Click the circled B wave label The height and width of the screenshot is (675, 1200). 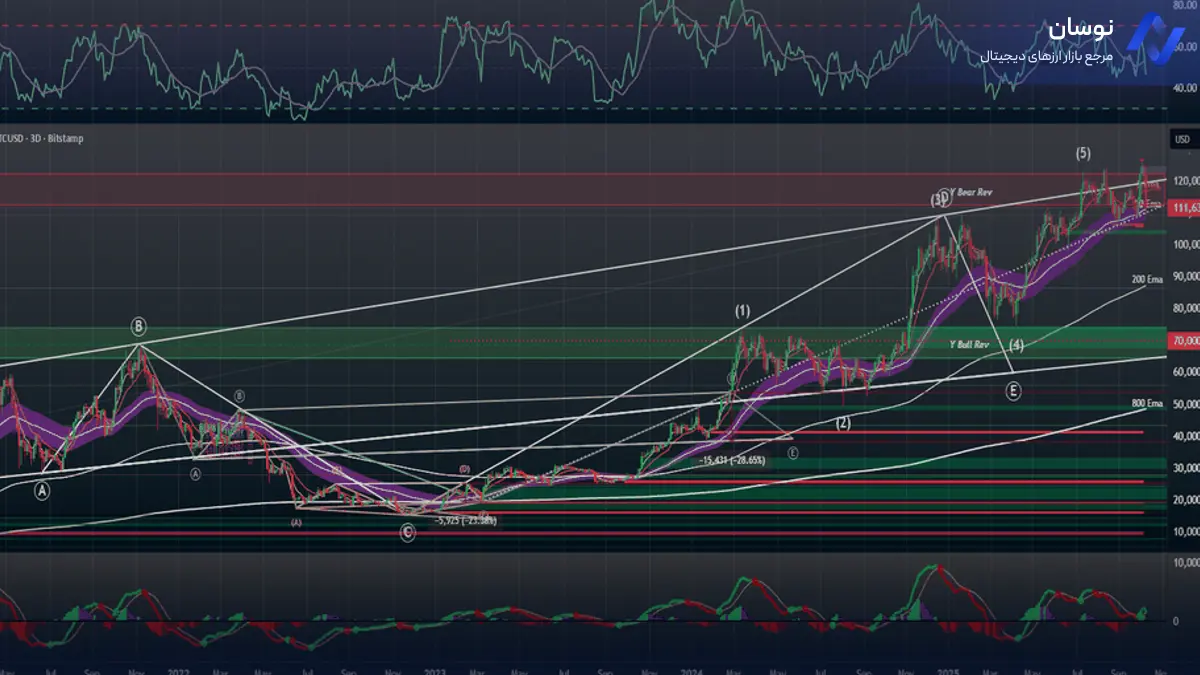(138, 326)
